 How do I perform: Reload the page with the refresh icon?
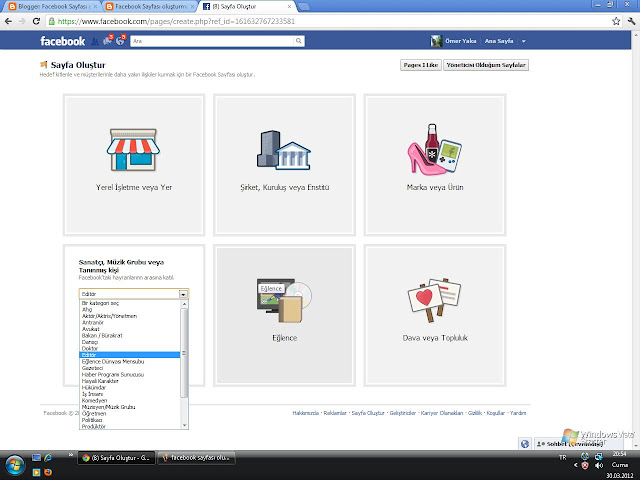click(36, 21)
